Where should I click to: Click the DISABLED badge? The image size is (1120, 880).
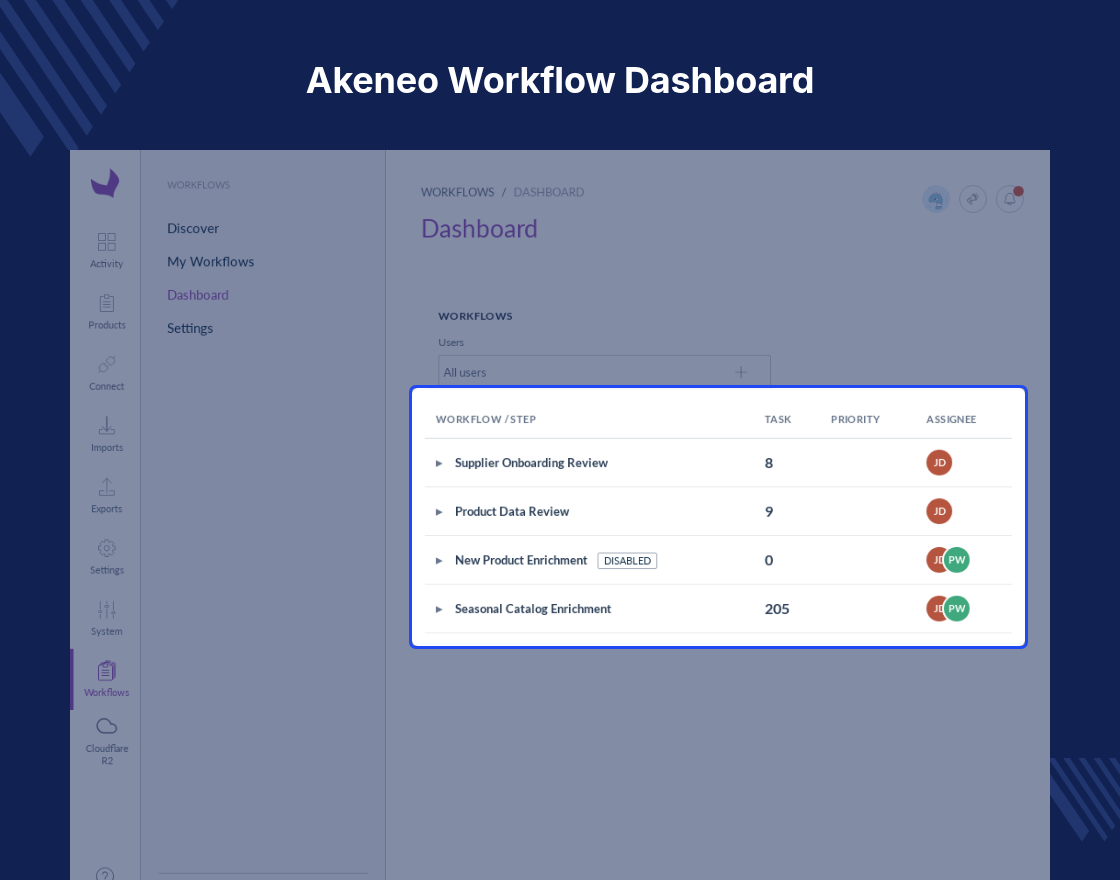point(627,561)
